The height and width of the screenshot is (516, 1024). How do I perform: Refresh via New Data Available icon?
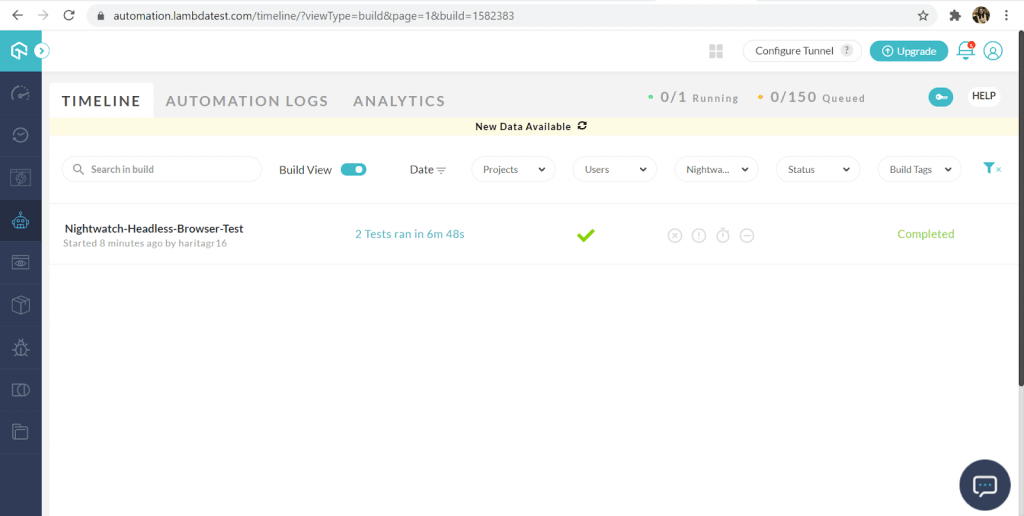tap(583, 126)
